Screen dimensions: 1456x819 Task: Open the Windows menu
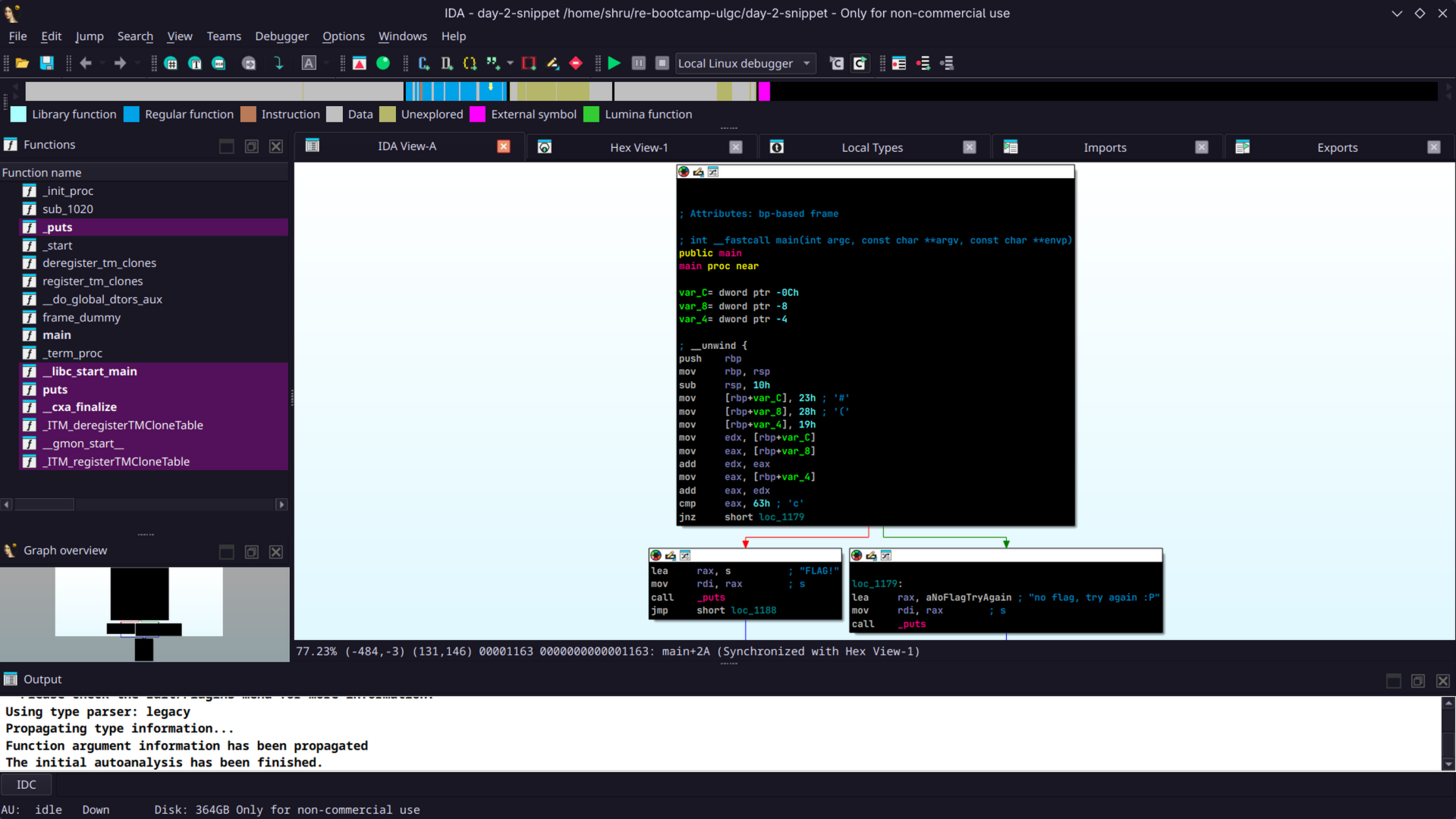coord(402,36)
